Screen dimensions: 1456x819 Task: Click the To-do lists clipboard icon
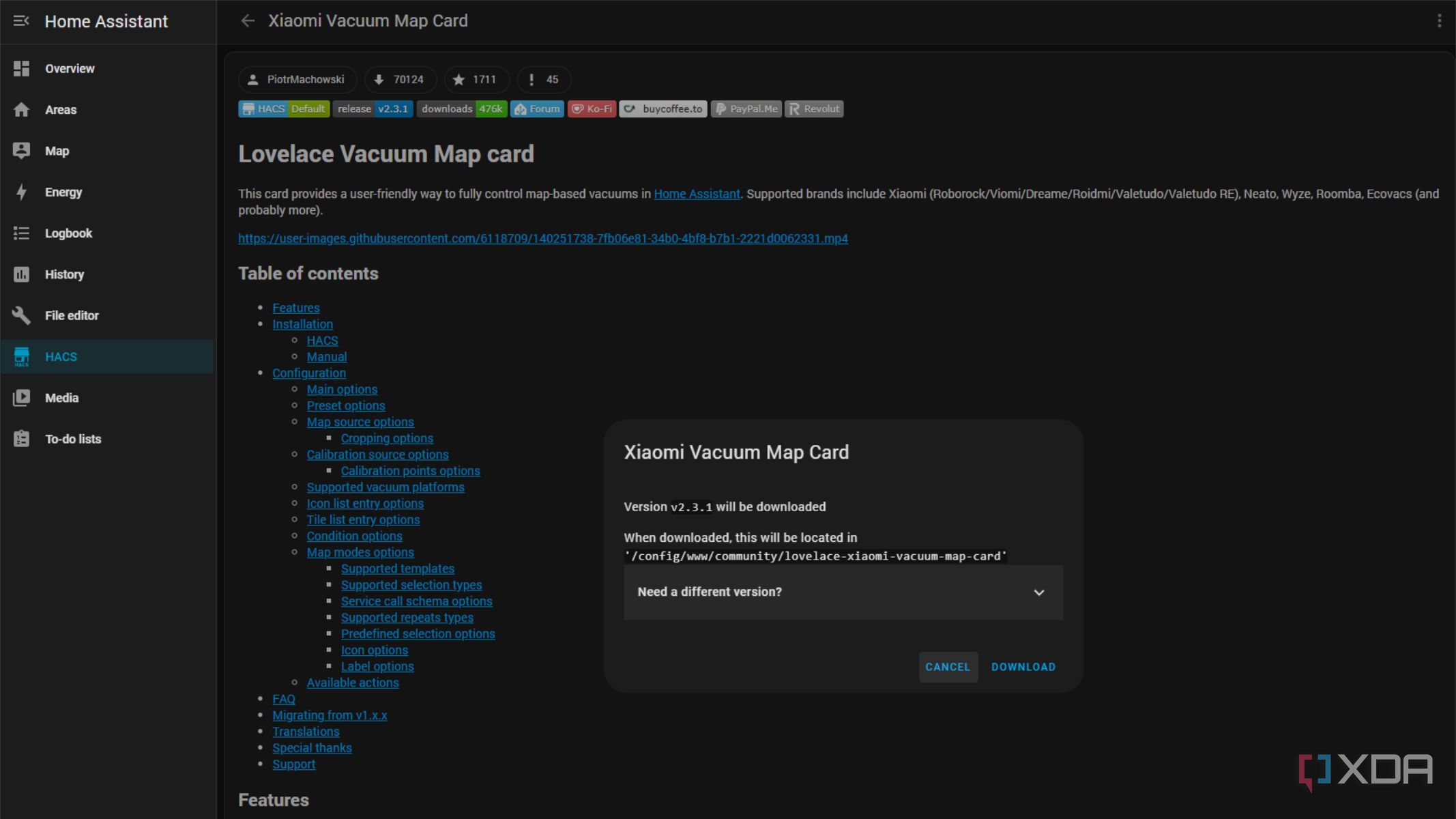coord(21,439)
